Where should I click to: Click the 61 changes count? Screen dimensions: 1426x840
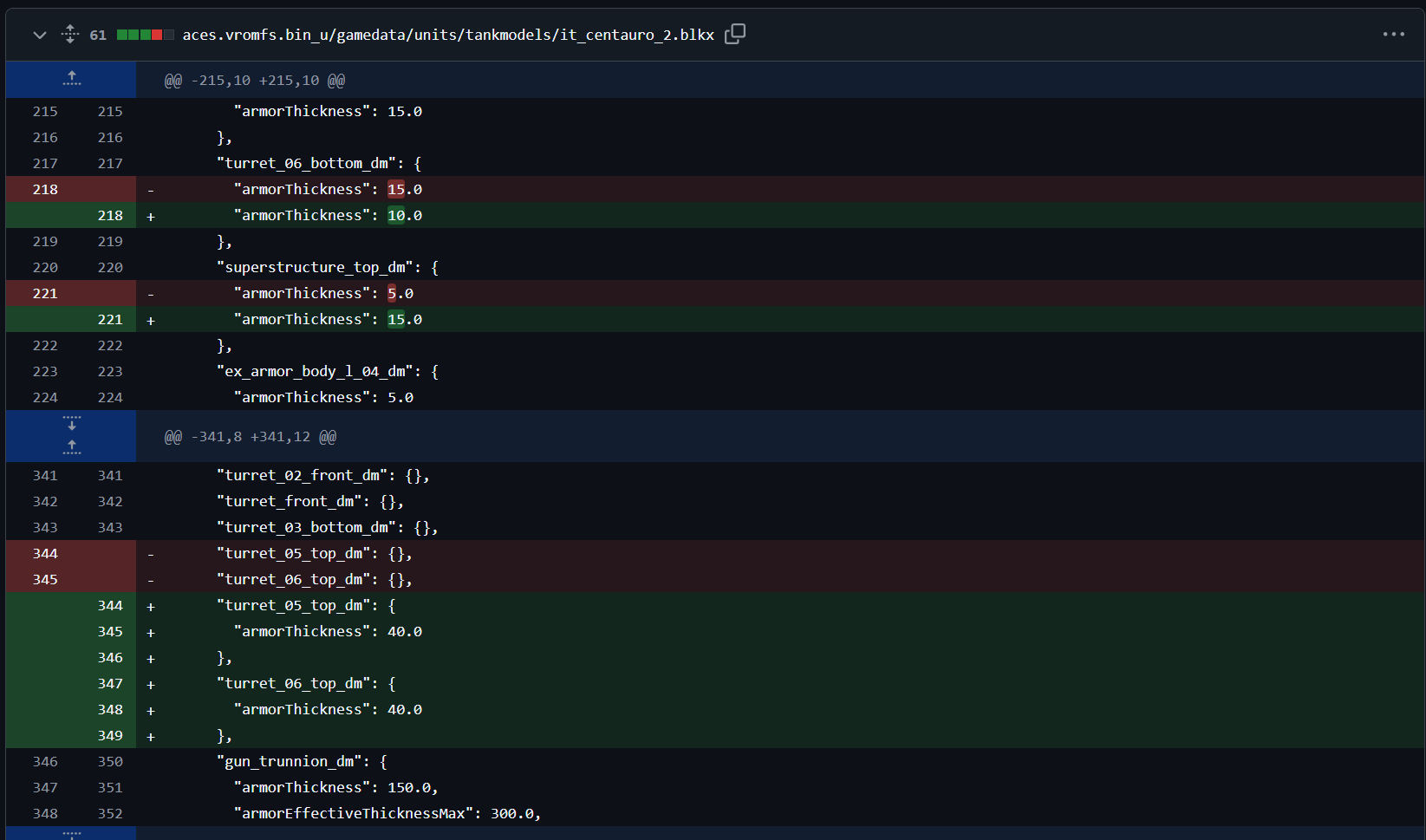pyautogui.click(x=98, y=35)
